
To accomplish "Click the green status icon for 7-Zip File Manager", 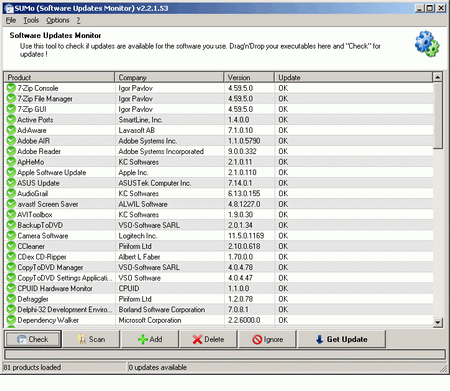I will [11, 98].
